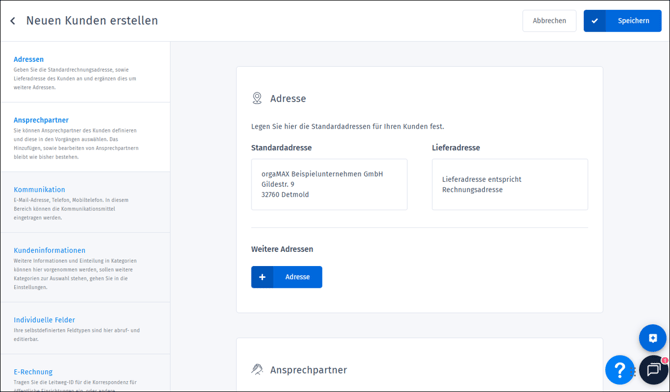The image size is (670, 392).
Task: Click the Standardadresse heading
Action: [x=282, y=147]
